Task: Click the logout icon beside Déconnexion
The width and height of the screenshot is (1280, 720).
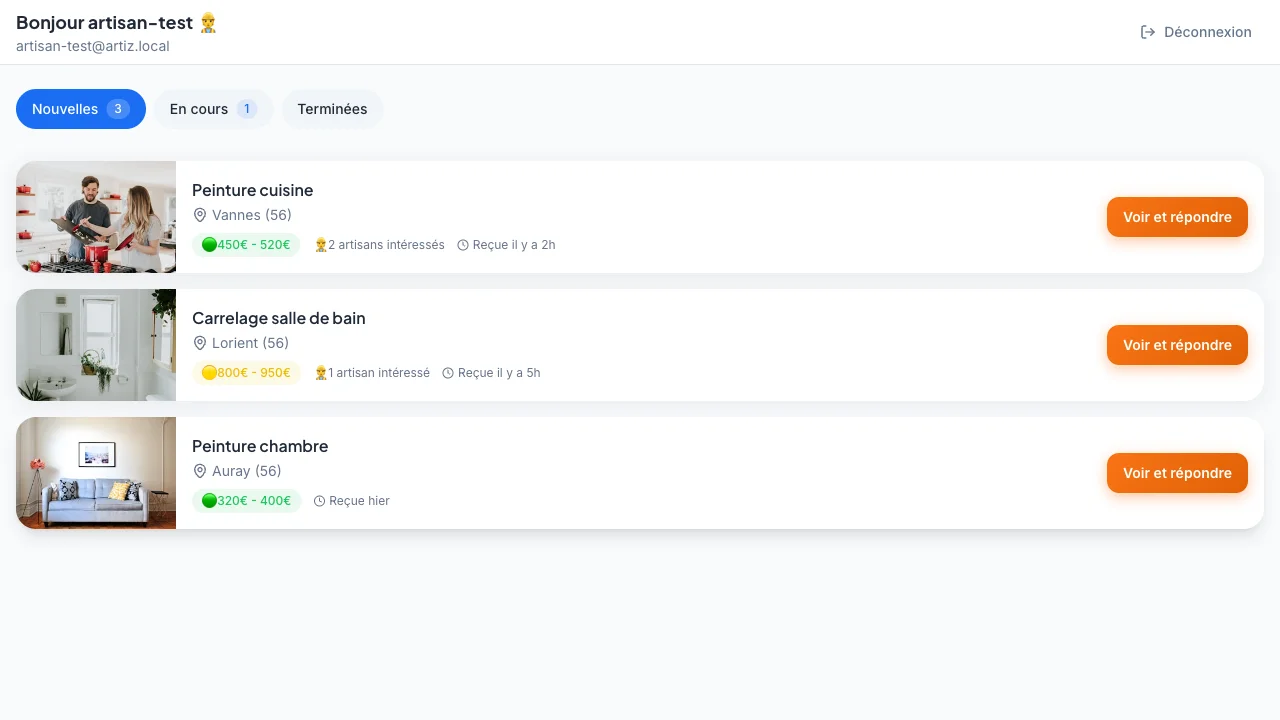Action: pyautogui.click(x=1148, y=32)
